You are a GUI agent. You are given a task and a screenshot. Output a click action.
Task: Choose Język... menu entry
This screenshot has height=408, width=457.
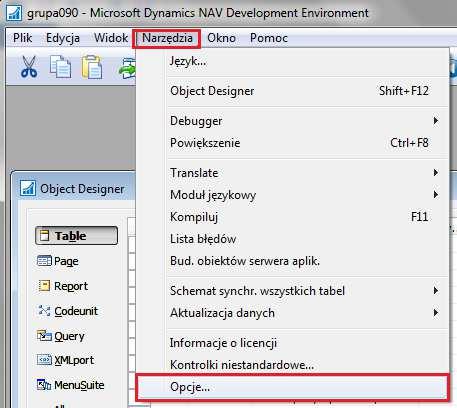point(292,61)
